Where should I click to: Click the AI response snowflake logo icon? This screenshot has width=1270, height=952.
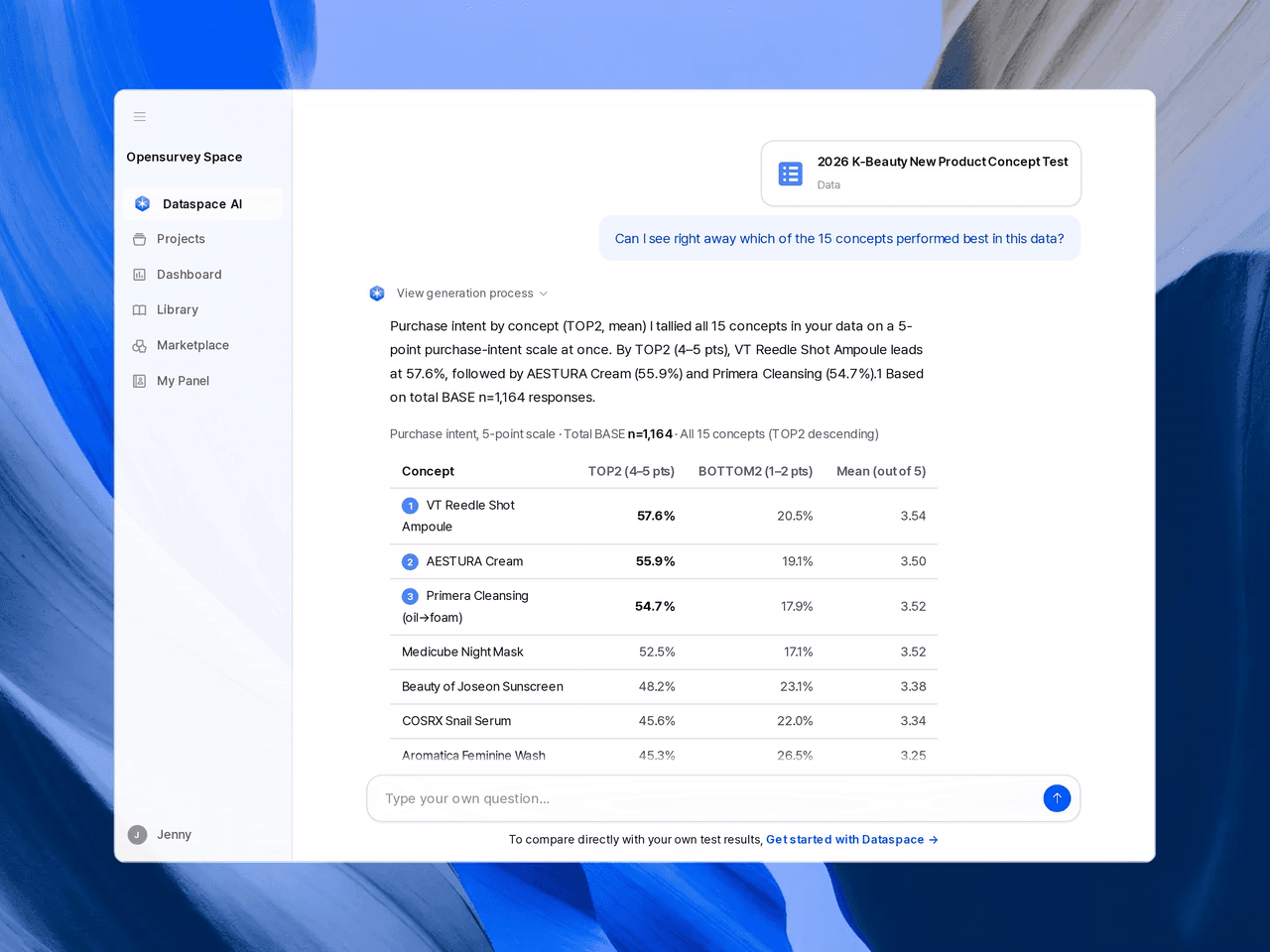pyautogui.click(x=377, y=294)
